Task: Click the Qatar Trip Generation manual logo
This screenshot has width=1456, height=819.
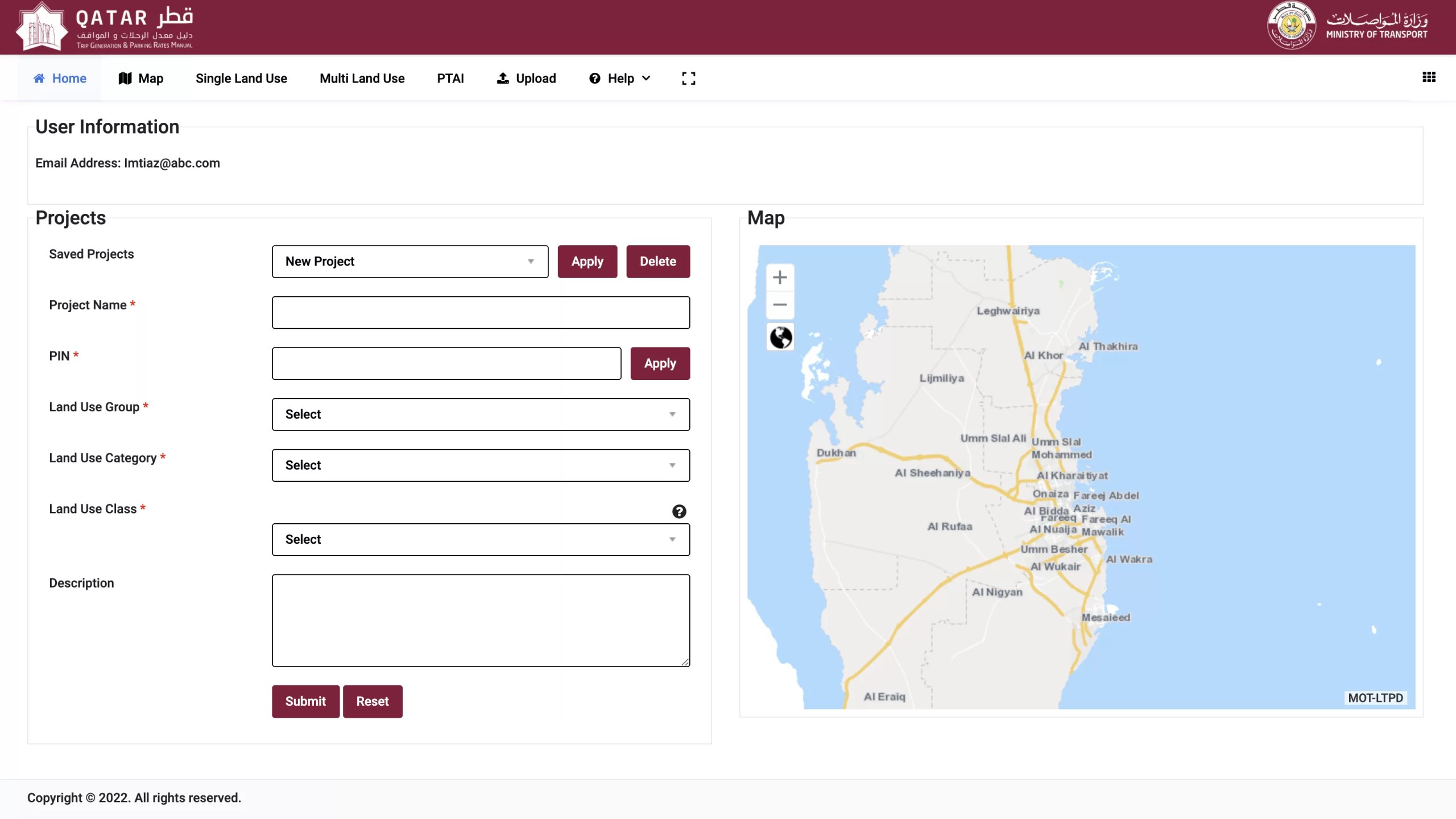Action: pos(105,26)
